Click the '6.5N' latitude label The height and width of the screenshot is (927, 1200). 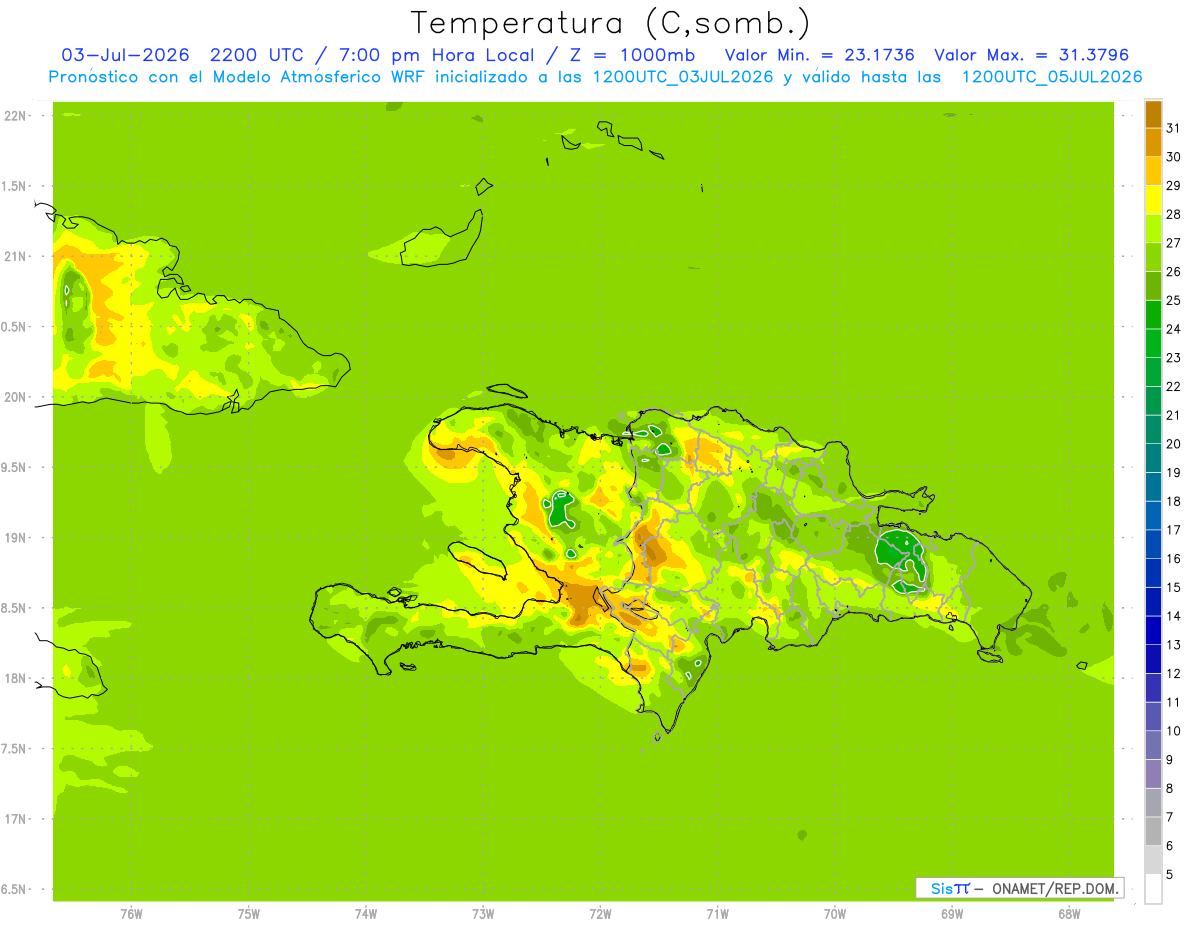tap(14, 890)
